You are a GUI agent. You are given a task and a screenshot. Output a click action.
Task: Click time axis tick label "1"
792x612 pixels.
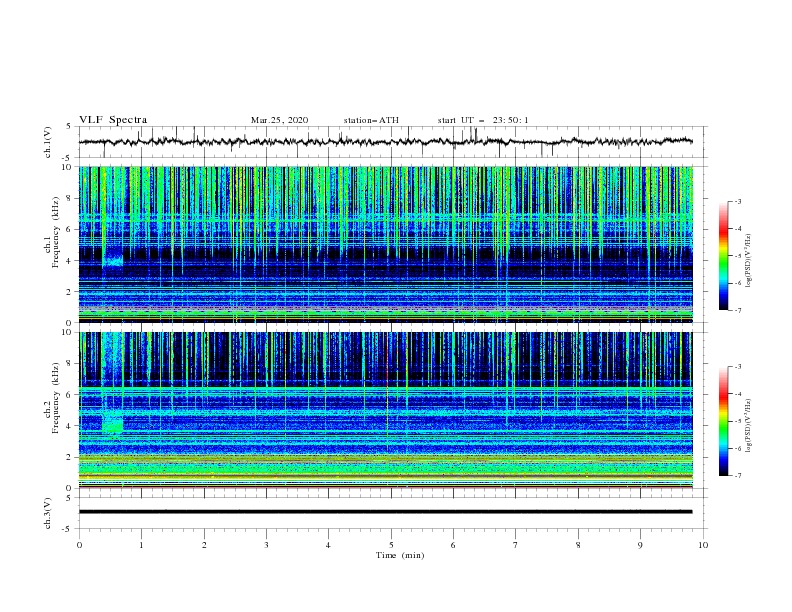coord(141,545)
